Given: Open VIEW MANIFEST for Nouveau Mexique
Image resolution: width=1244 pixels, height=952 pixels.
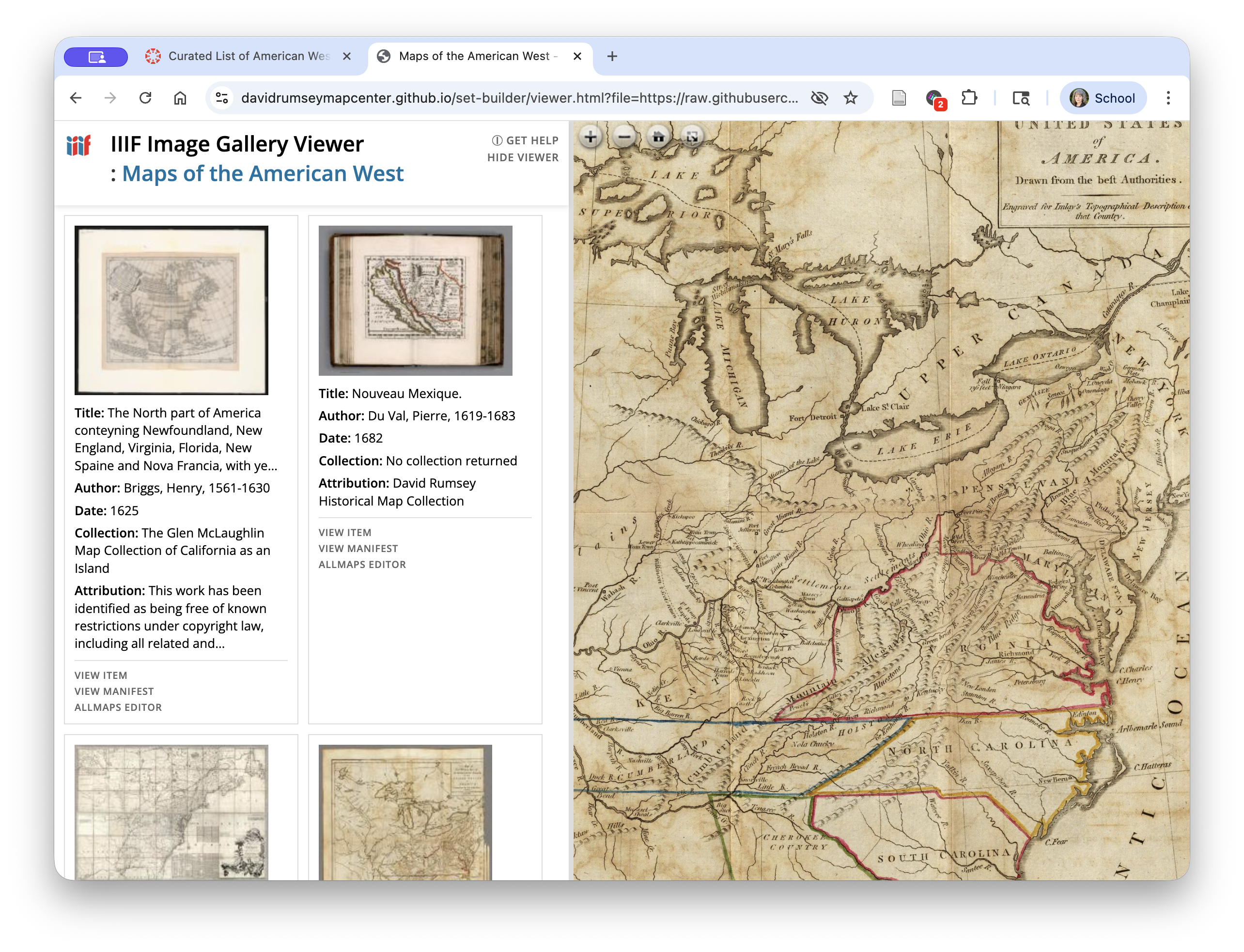Looking at the screenshot, I should [x=358, y=548].
